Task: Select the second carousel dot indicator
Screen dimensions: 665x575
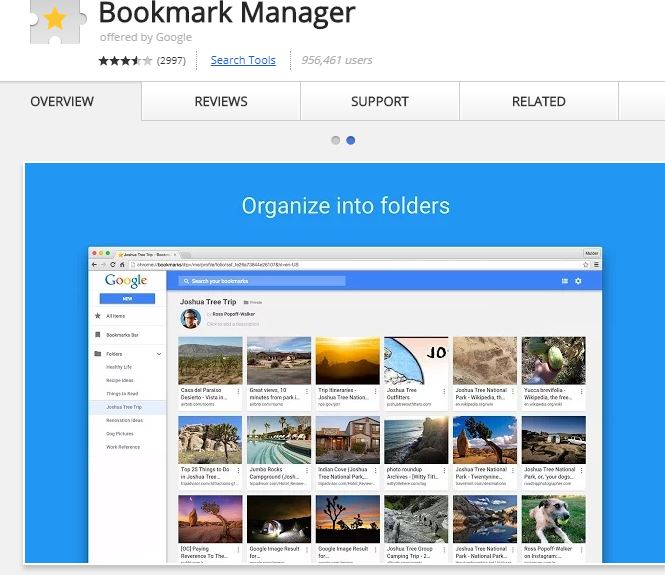Action: 350,140
